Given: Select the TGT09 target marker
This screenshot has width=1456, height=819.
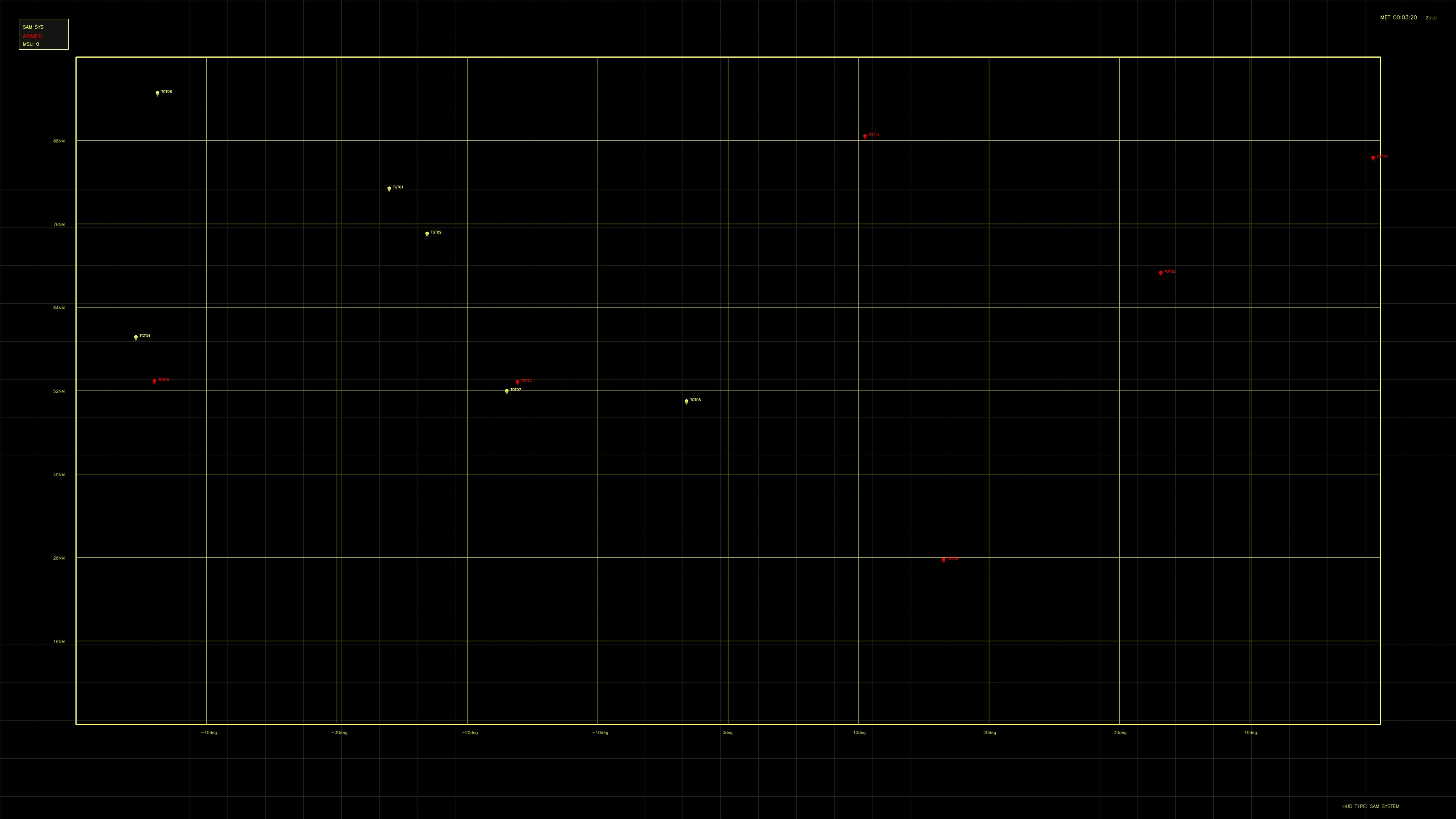Looking at the screenshot, I should (427, 234).
